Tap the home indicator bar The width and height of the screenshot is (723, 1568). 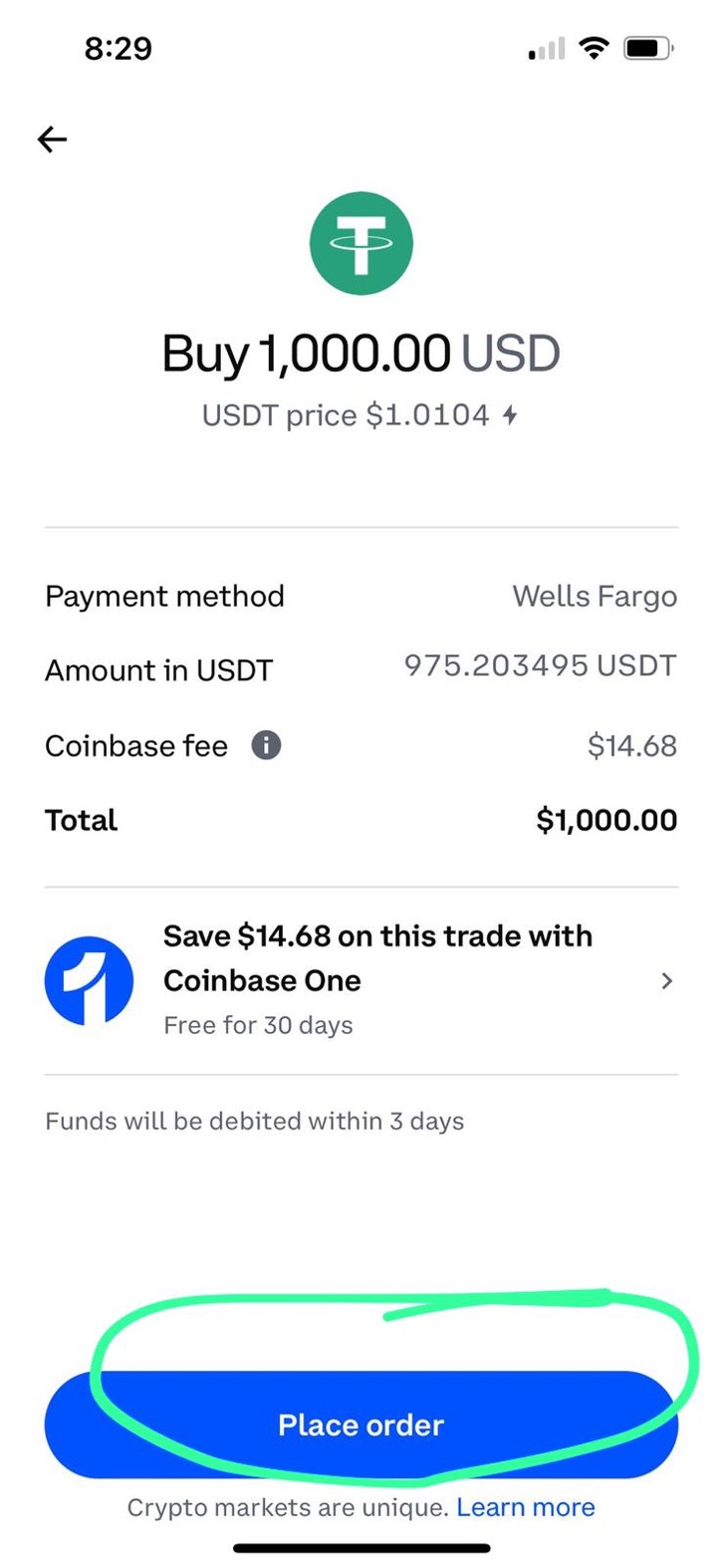click(361, 1548)
